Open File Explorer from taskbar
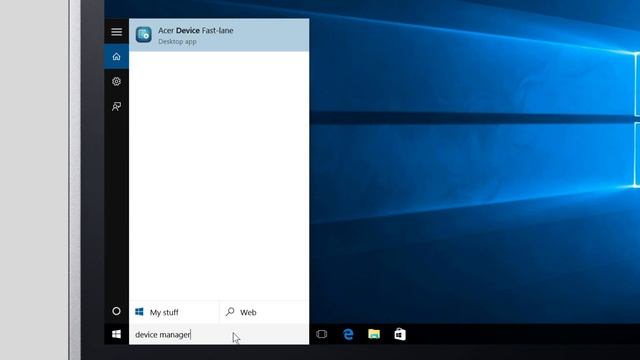Image resolution: width=640 pixels, height=360 pixels. [374, 334]
